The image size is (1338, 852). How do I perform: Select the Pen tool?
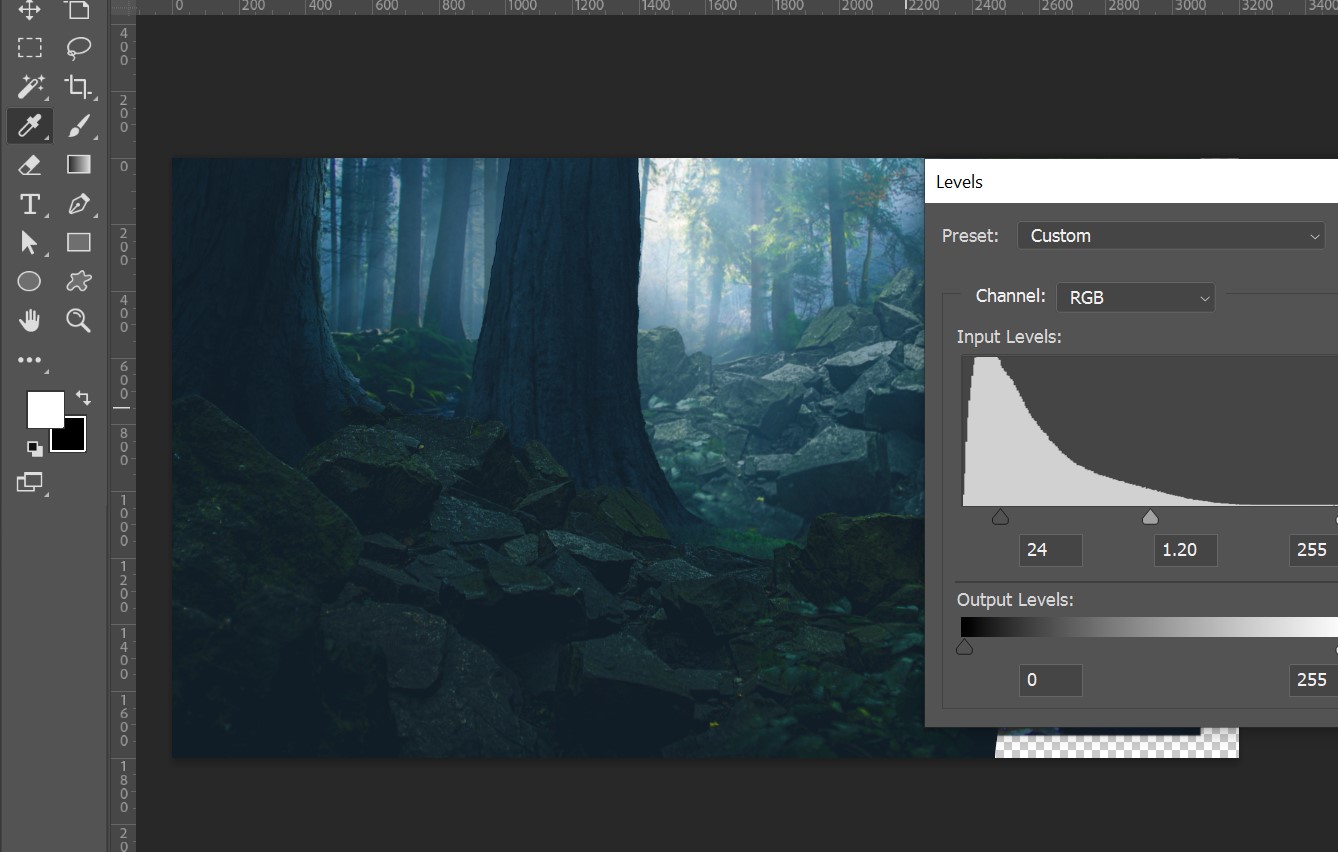[78, 204]
